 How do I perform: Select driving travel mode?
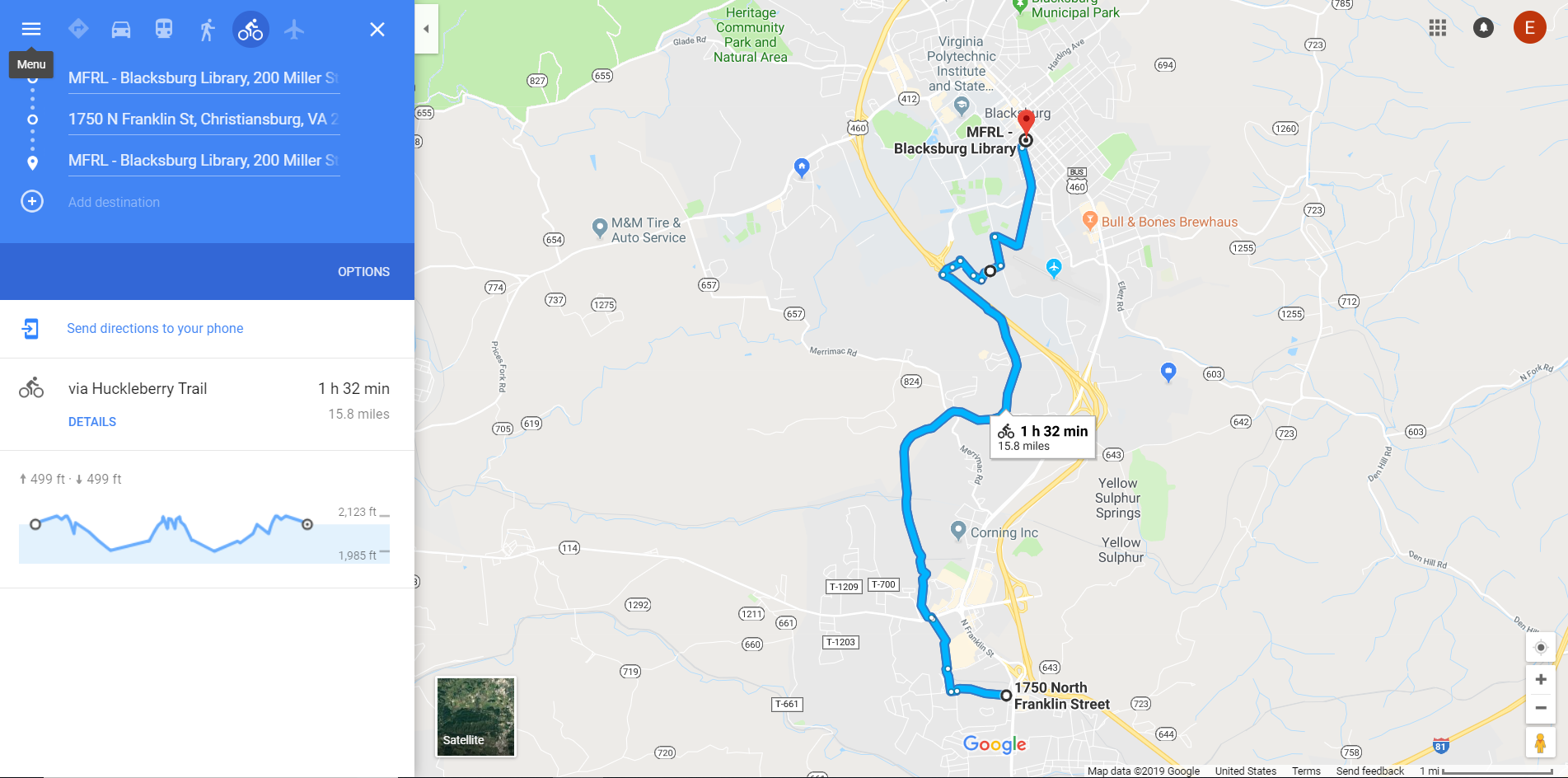tap(121, 30)
